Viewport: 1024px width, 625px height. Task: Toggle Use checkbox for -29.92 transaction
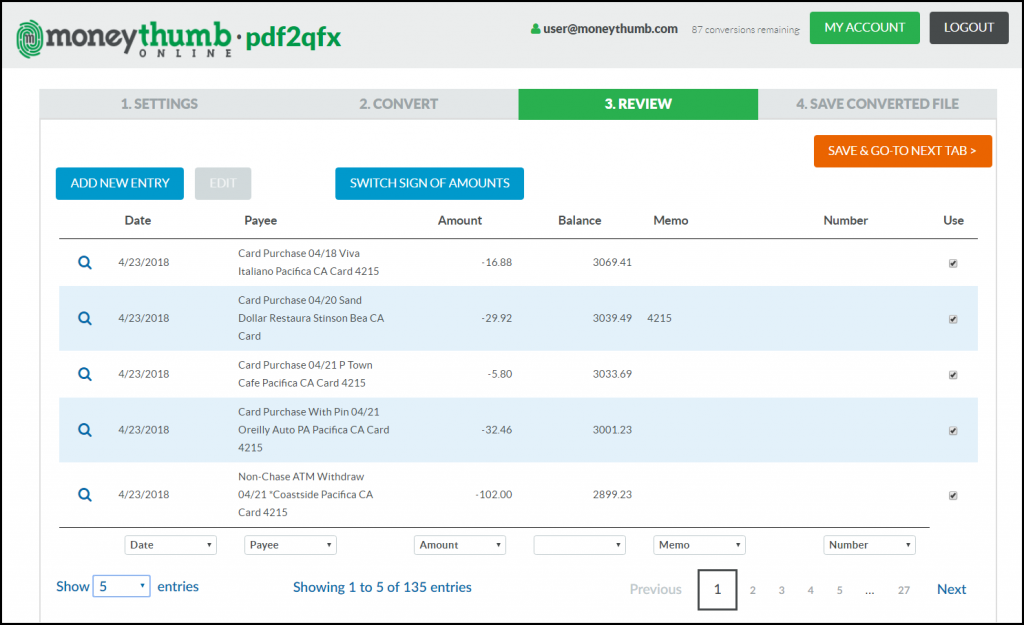(x=953, y=319)
